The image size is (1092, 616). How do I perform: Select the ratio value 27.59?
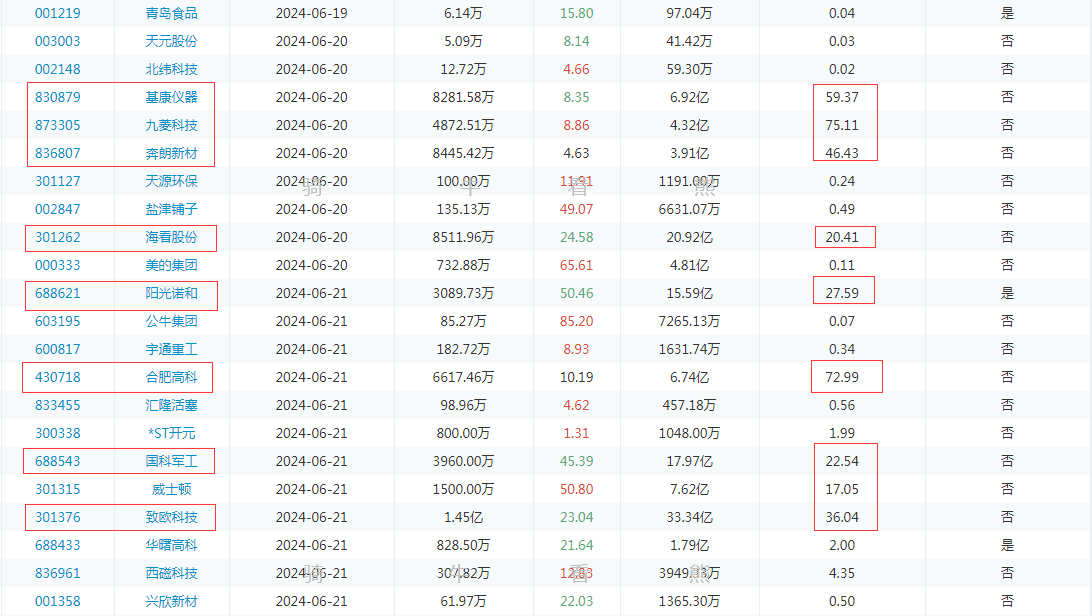tap(842, 293)
